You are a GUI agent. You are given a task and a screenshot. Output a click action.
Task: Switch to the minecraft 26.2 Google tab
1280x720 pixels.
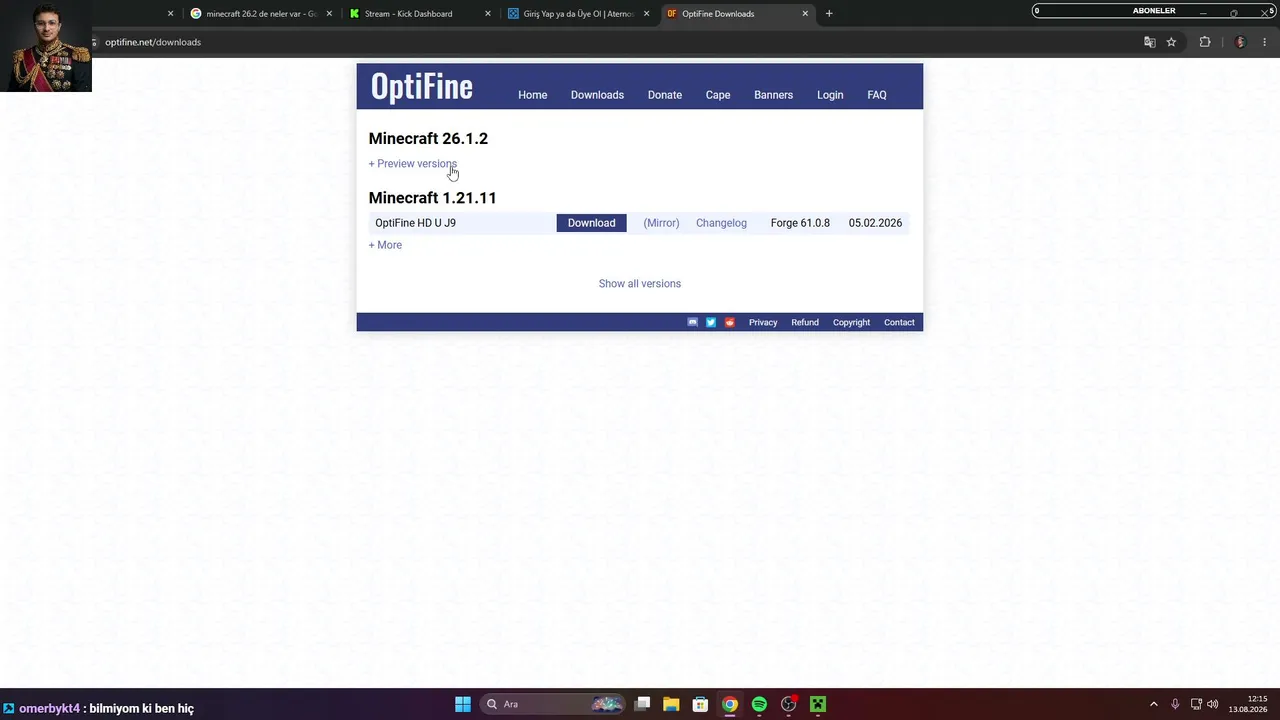pyautogui.click(x=261, y=14)
